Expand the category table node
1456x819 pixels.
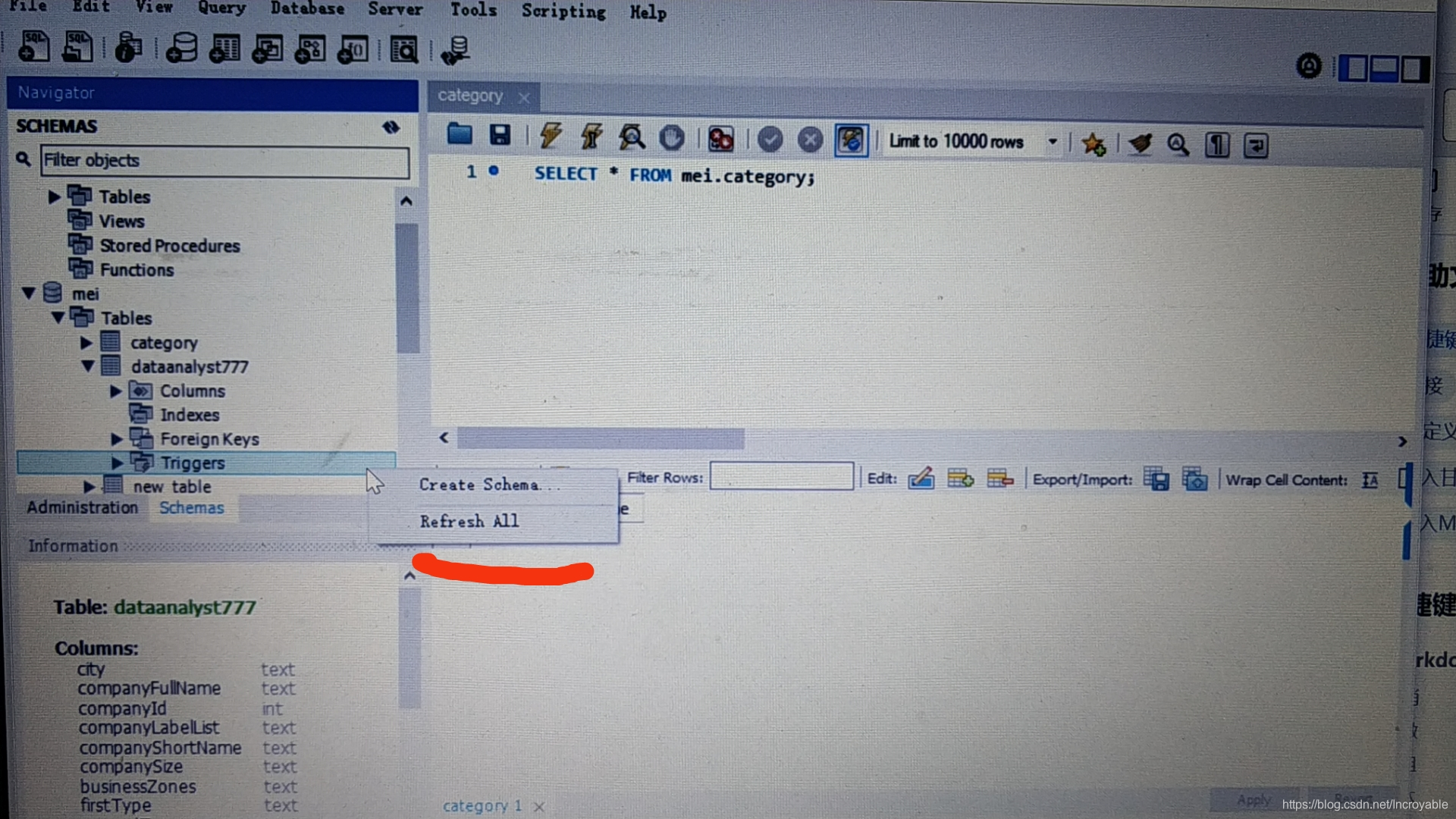[x=86, y=343]
